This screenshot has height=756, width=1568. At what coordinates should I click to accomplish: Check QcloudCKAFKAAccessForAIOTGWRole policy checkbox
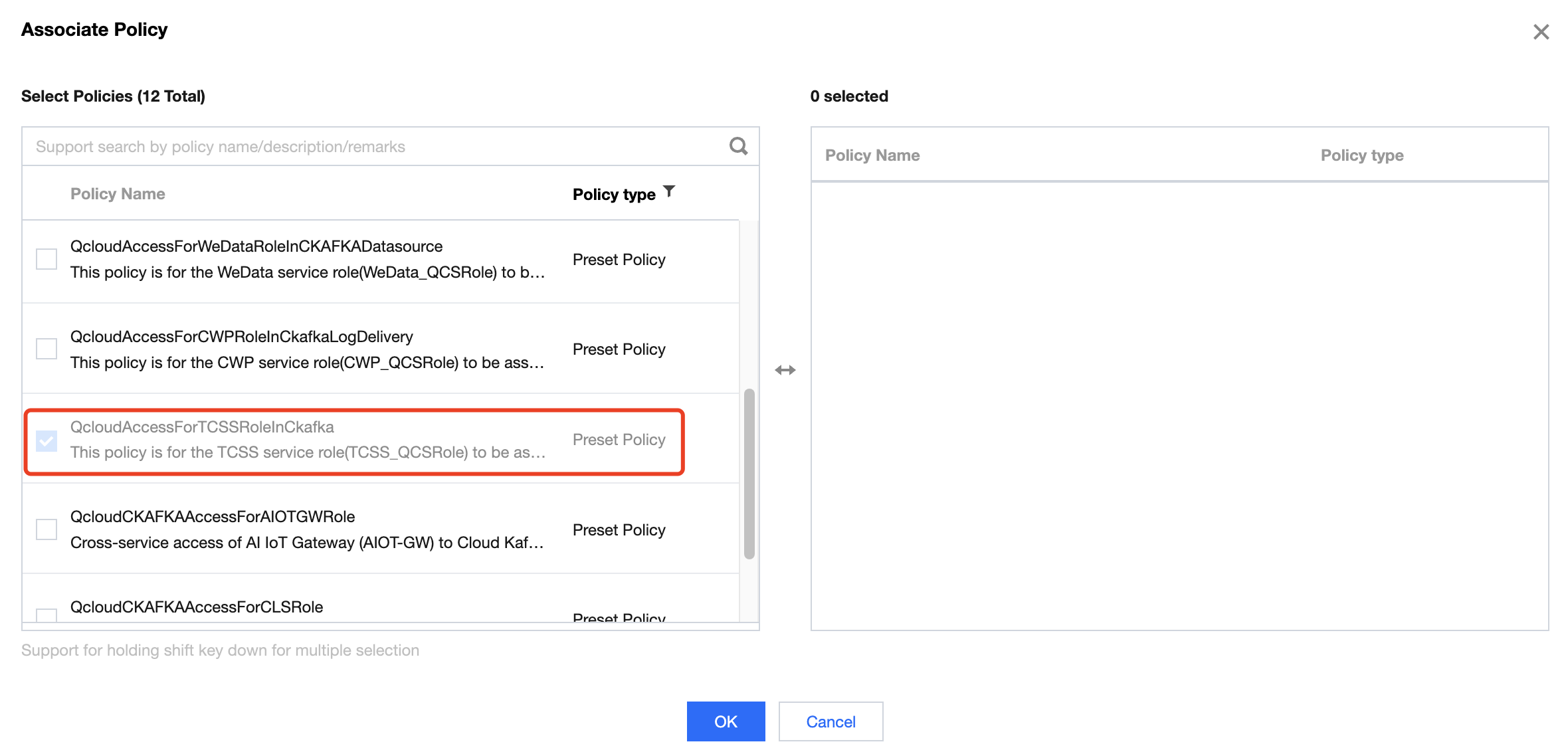tap(47, 529)
